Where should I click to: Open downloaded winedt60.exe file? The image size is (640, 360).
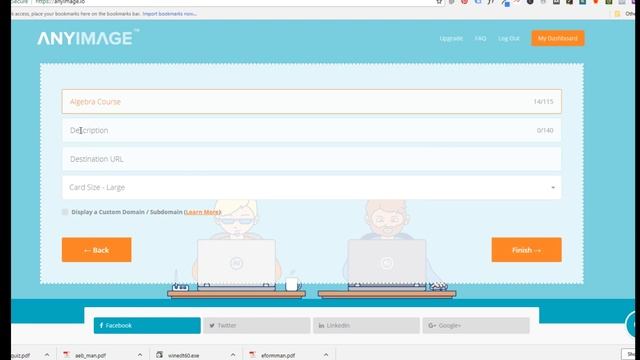click(183, 356)
